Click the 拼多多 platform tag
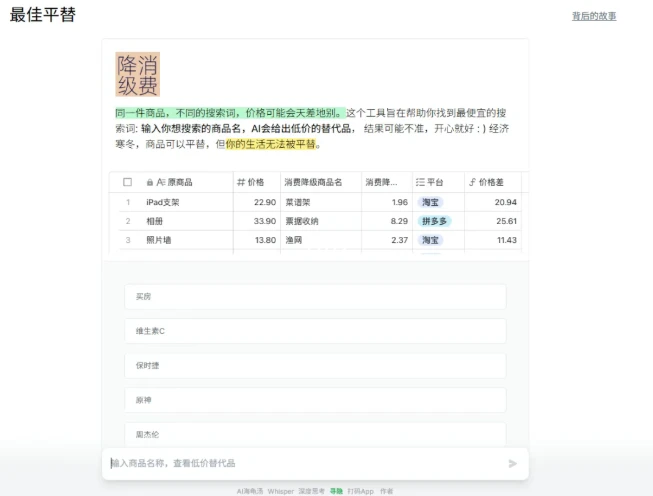653x496 pixels. click(435, 221)
